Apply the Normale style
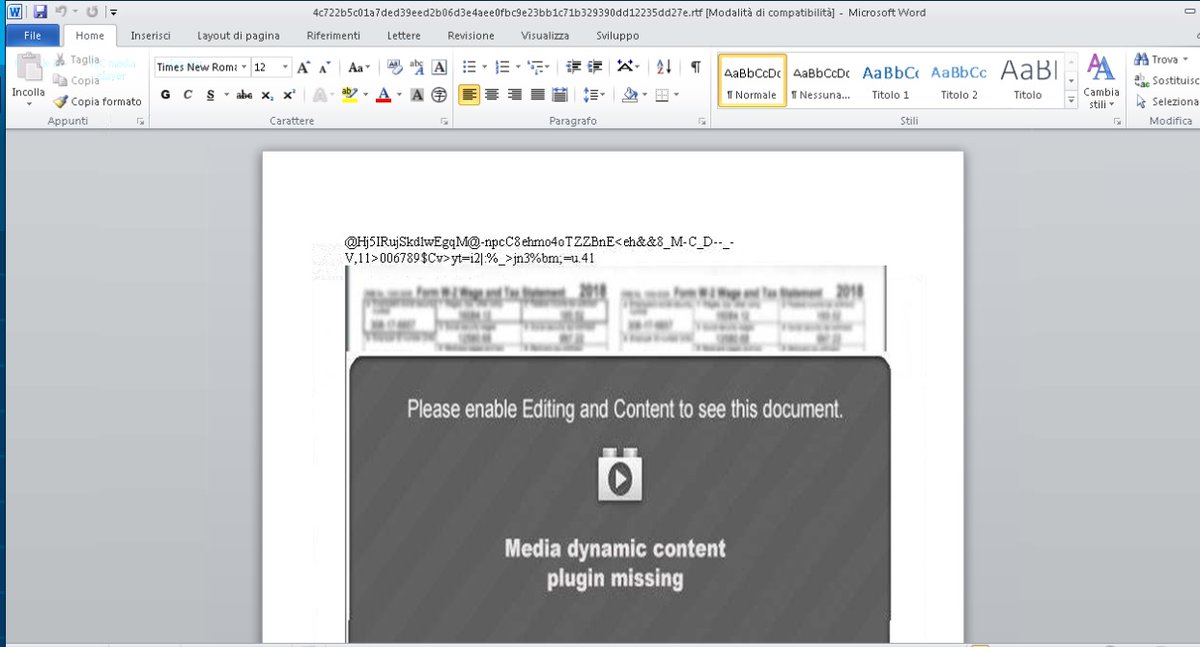The width and height of the screenshot is (1200, 647). coord(752,80)
